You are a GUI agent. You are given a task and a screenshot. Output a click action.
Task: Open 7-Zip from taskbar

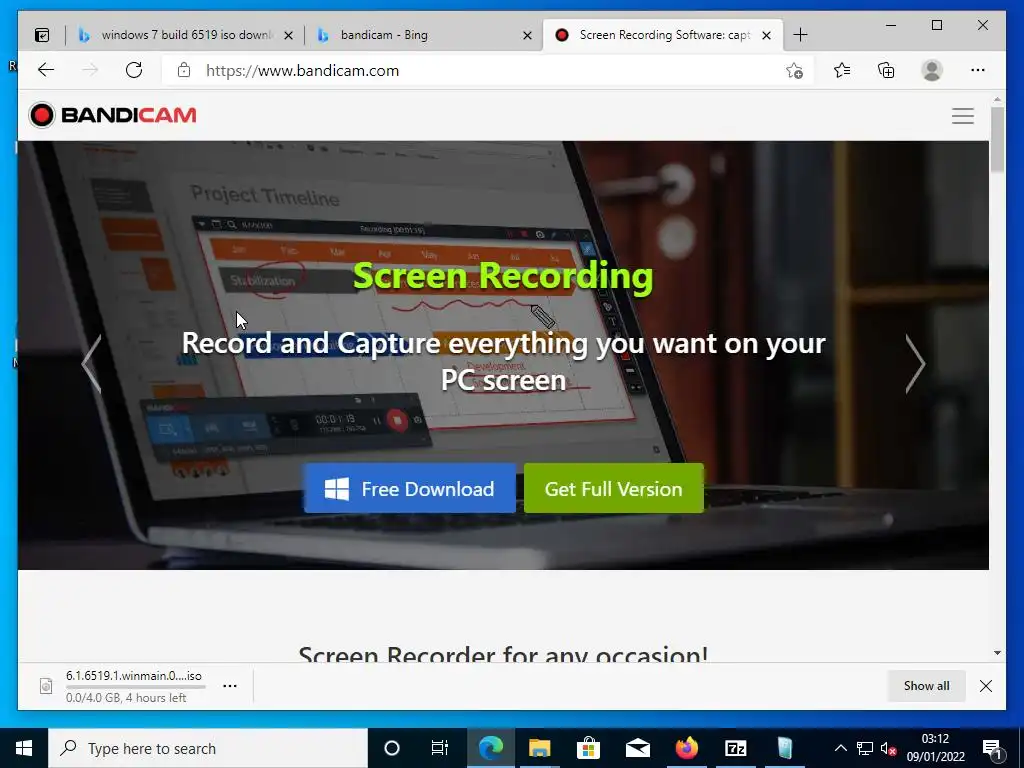click(x=735, y=748)
